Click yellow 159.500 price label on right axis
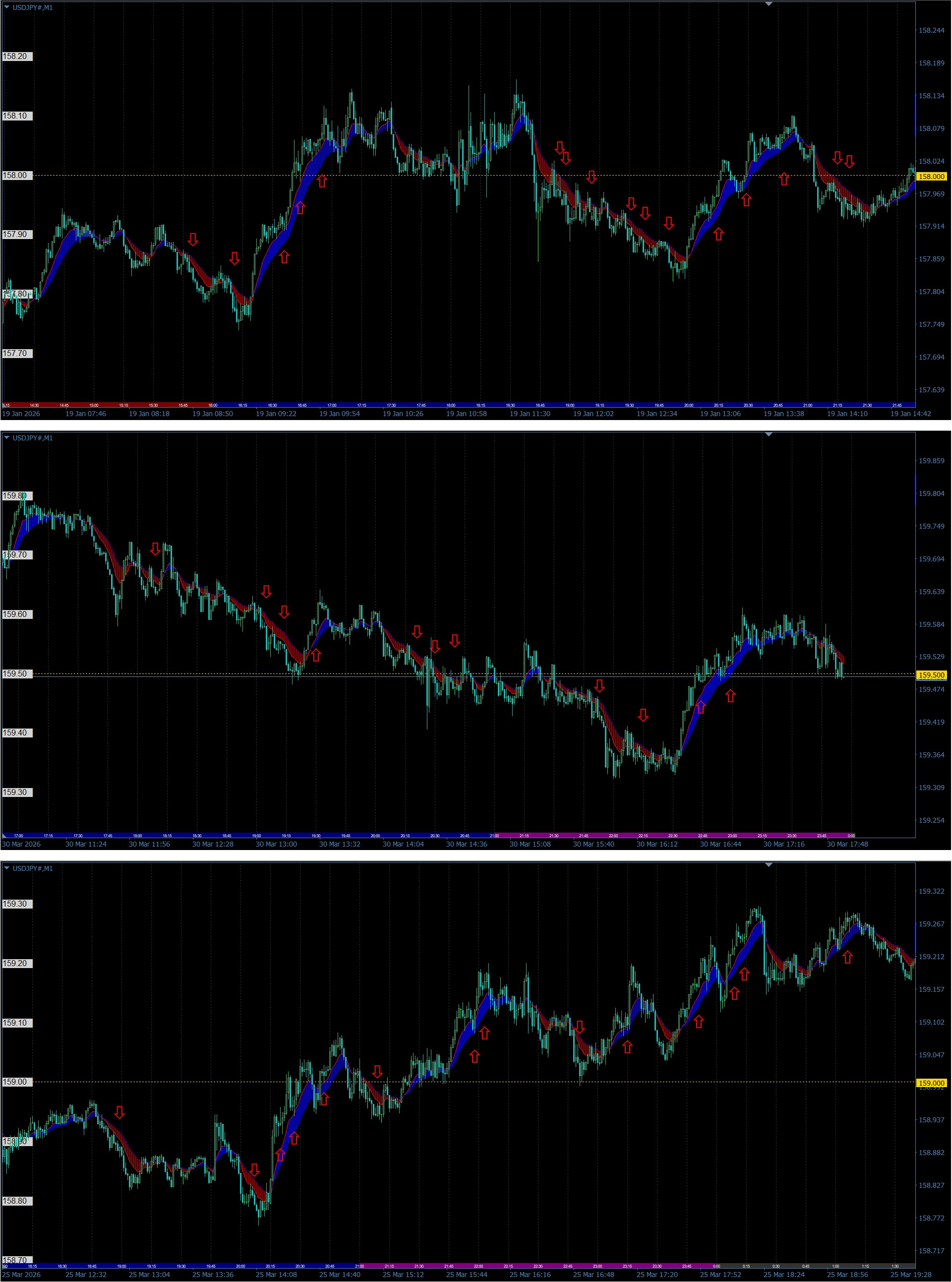 pyautogui.click(x=931, y=674)
